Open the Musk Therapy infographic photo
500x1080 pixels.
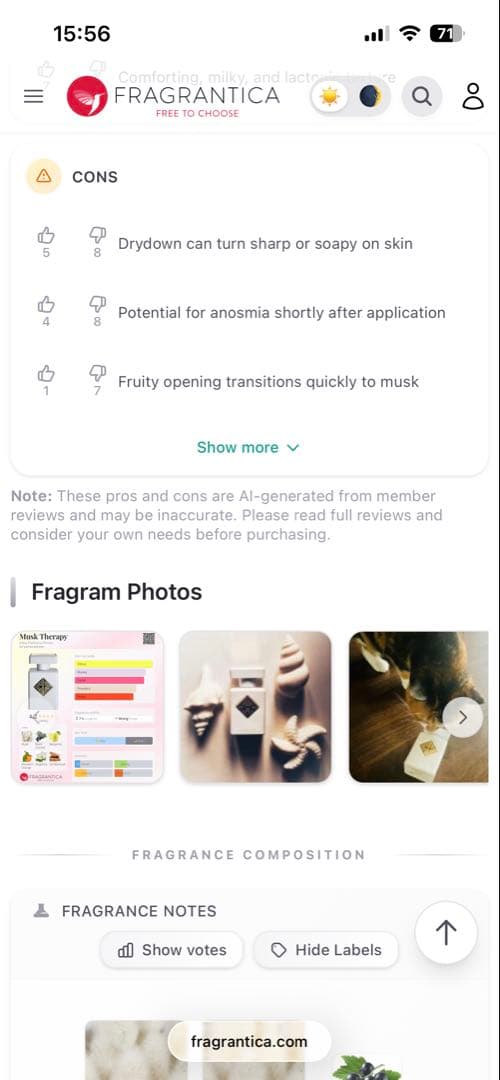[87, 707]
